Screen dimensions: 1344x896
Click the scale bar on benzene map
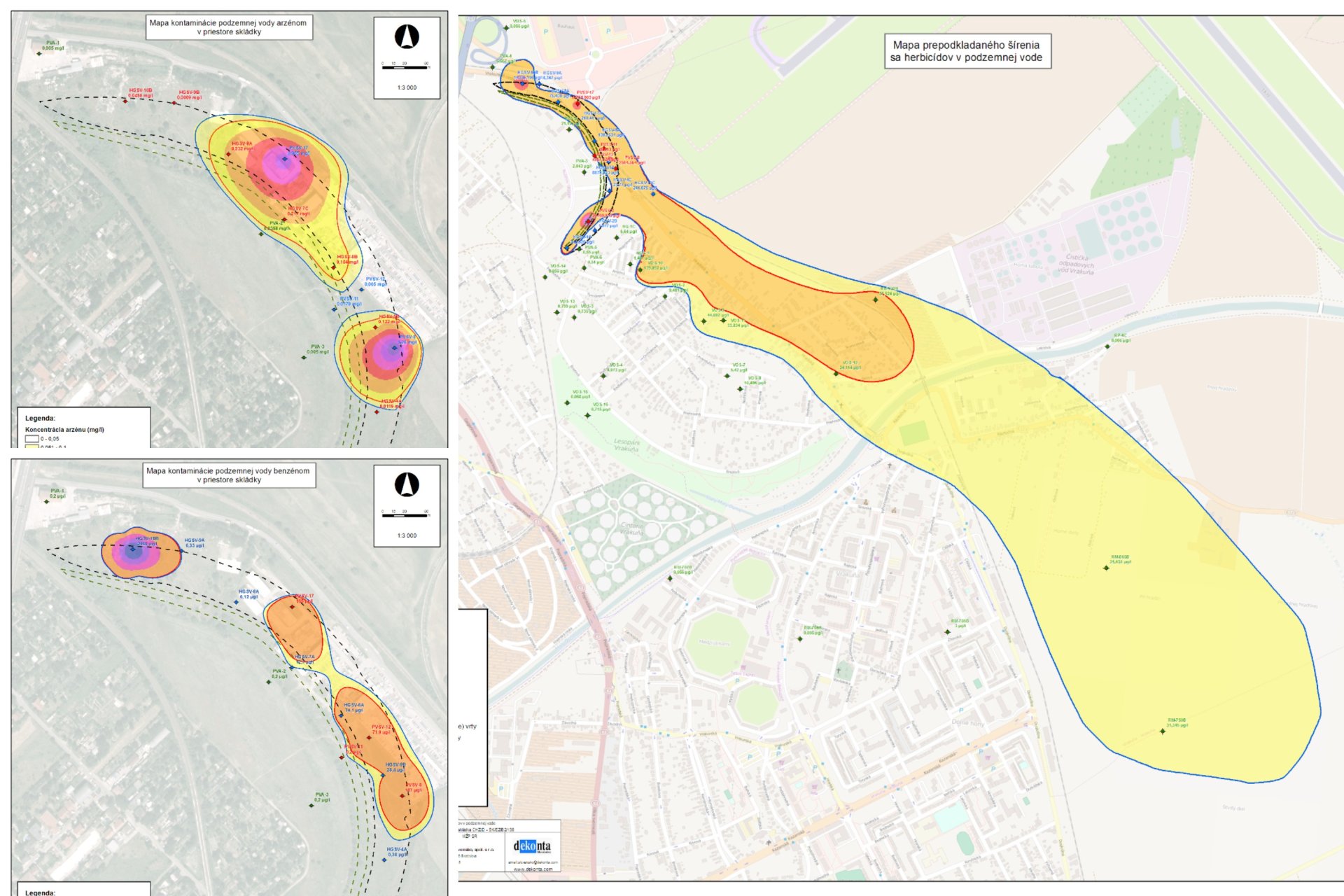click(405, 516)
